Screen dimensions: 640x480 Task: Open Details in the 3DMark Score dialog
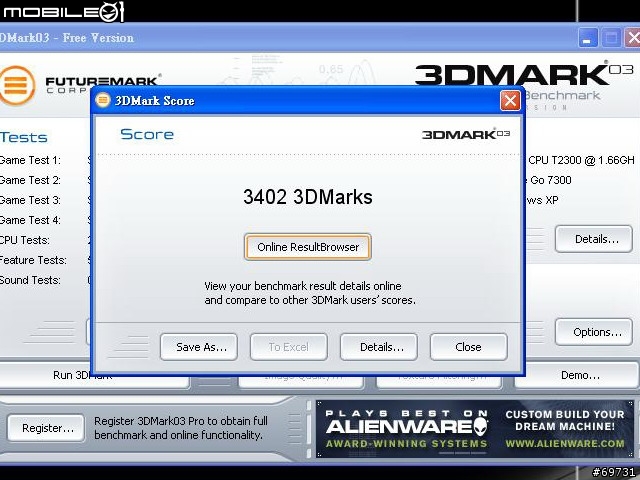(x=379, y=347)
